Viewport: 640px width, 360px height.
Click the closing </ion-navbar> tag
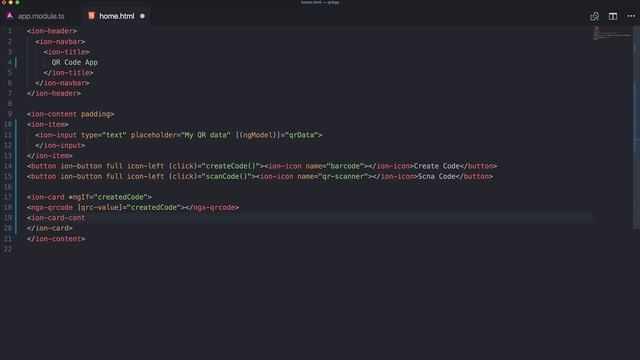pos(62,83)
